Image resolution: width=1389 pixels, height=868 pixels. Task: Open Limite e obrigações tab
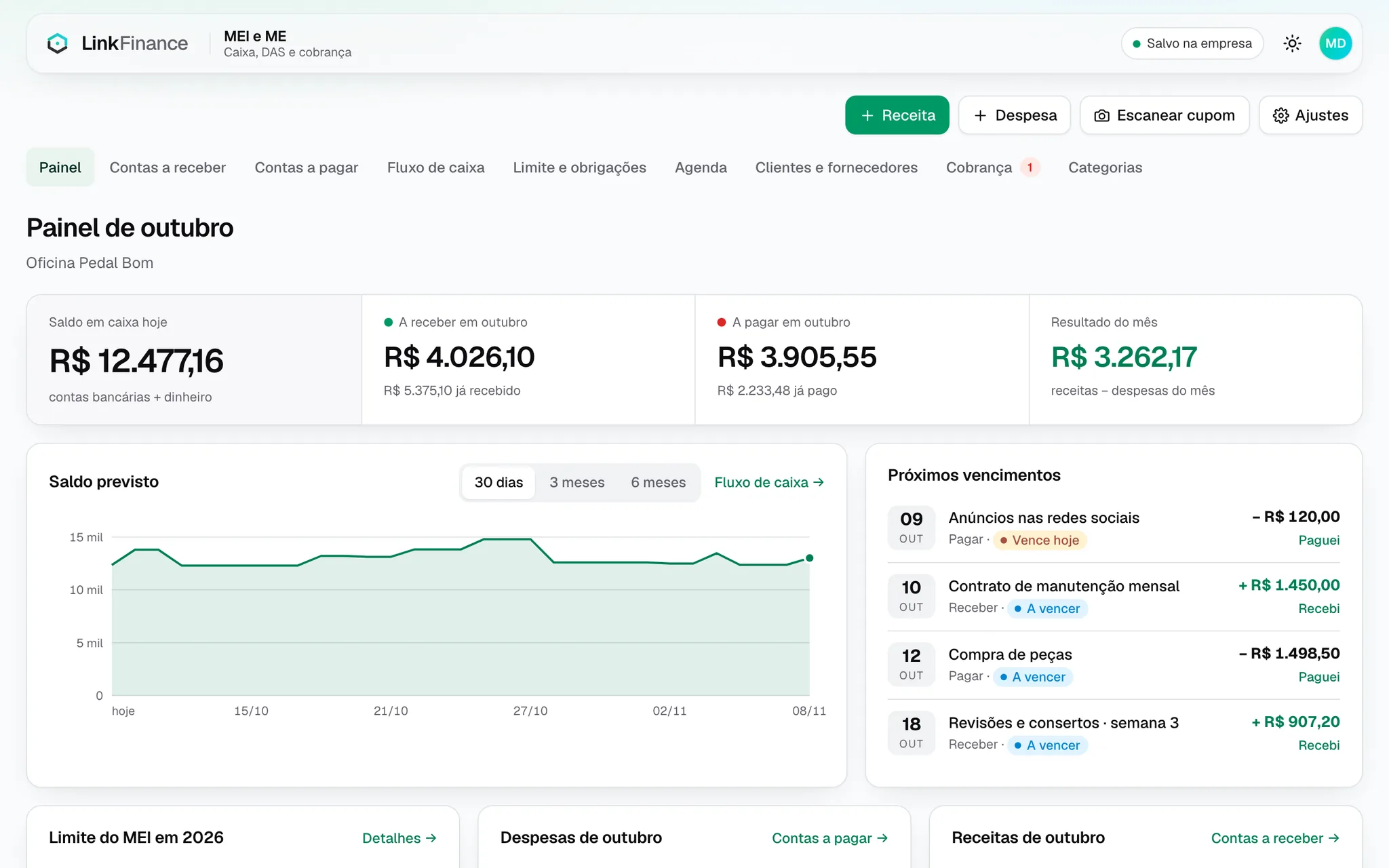[580, 167]
